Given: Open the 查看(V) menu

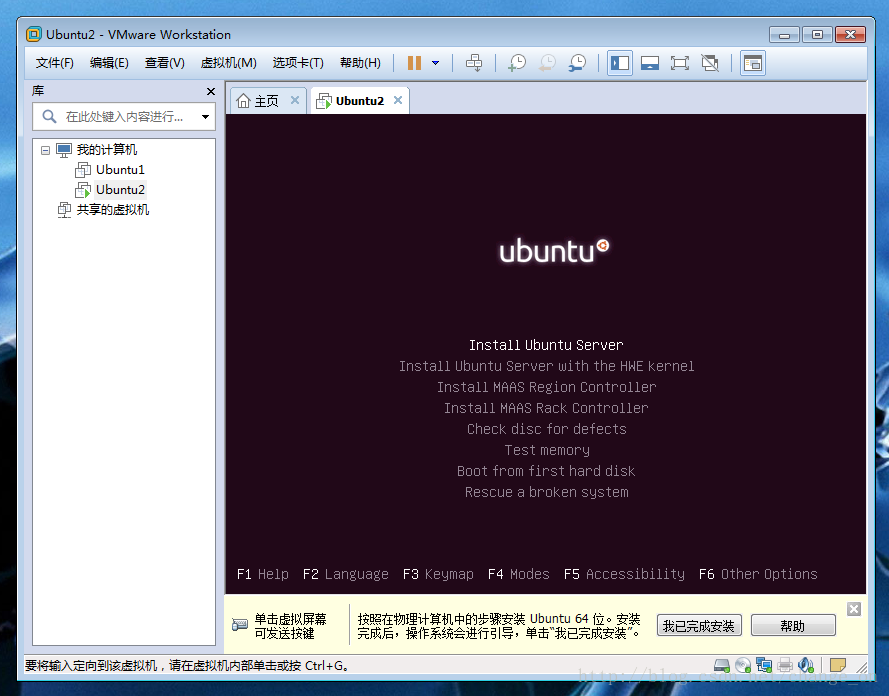Looking at the screenshot, I should tap(164, 63).
